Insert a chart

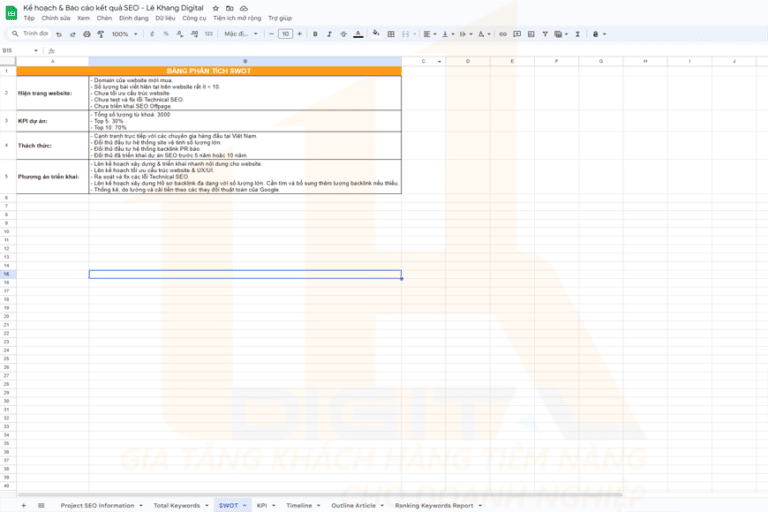(x=531, y=34)
